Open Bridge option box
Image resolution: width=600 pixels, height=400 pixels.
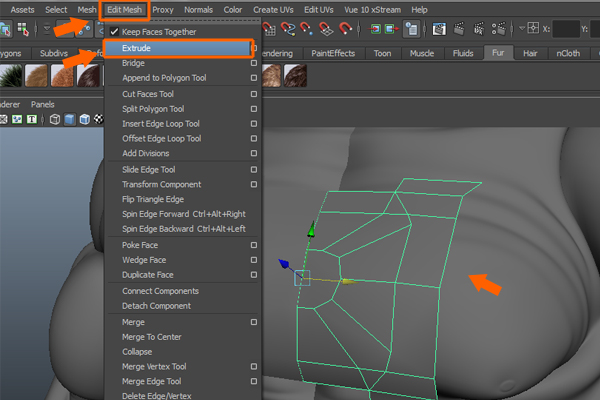pyautogui.click(x=255, y=63)
